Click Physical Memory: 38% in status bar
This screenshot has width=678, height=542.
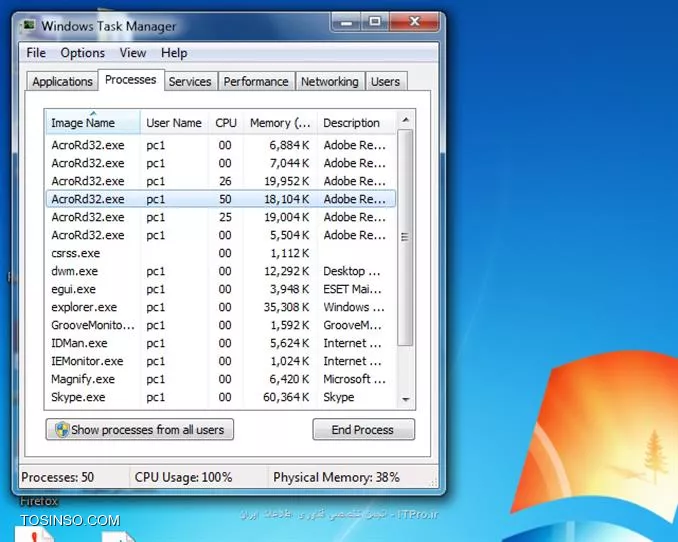(x=336, y=477)
